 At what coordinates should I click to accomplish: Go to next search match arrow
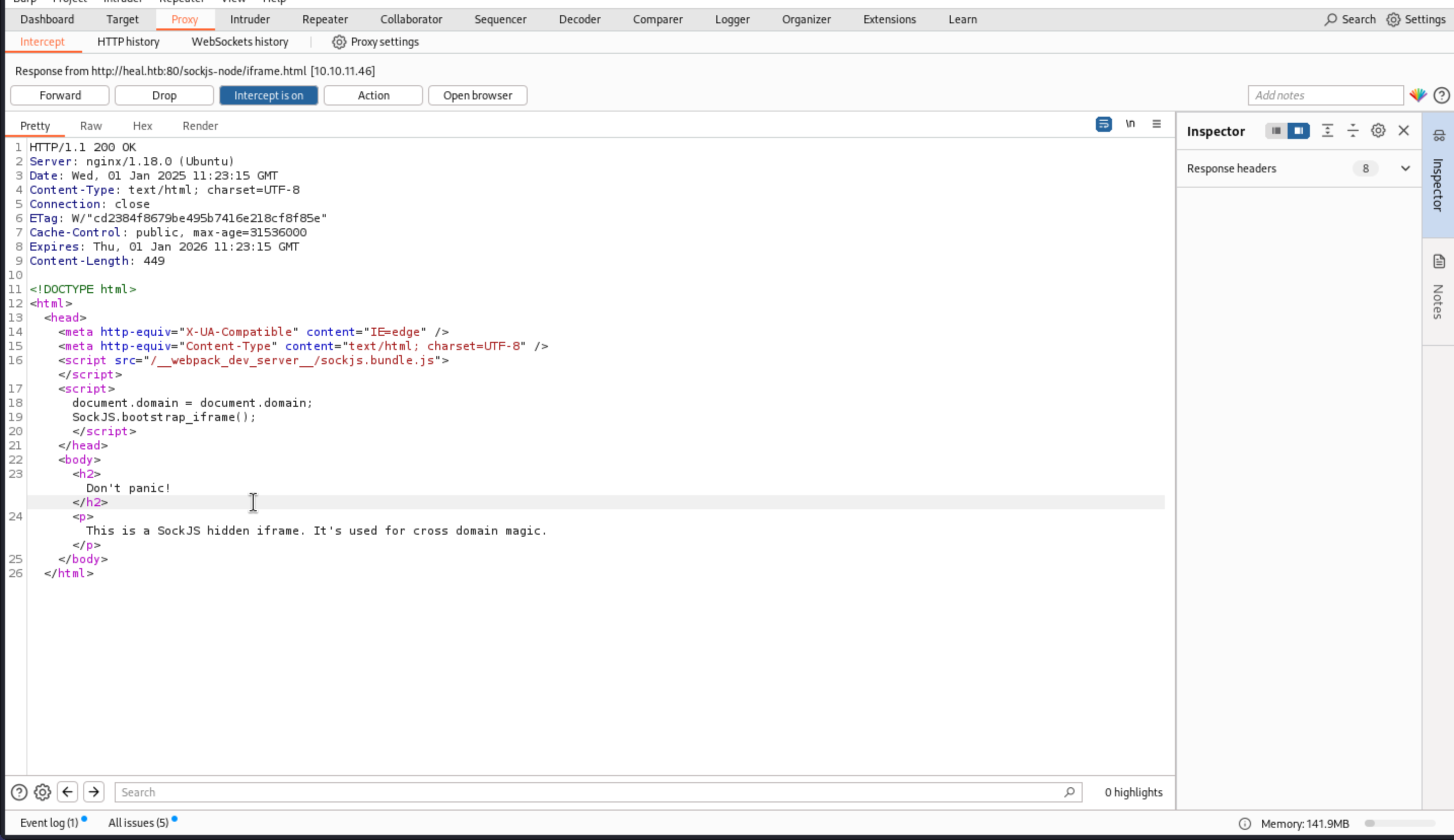93,792
